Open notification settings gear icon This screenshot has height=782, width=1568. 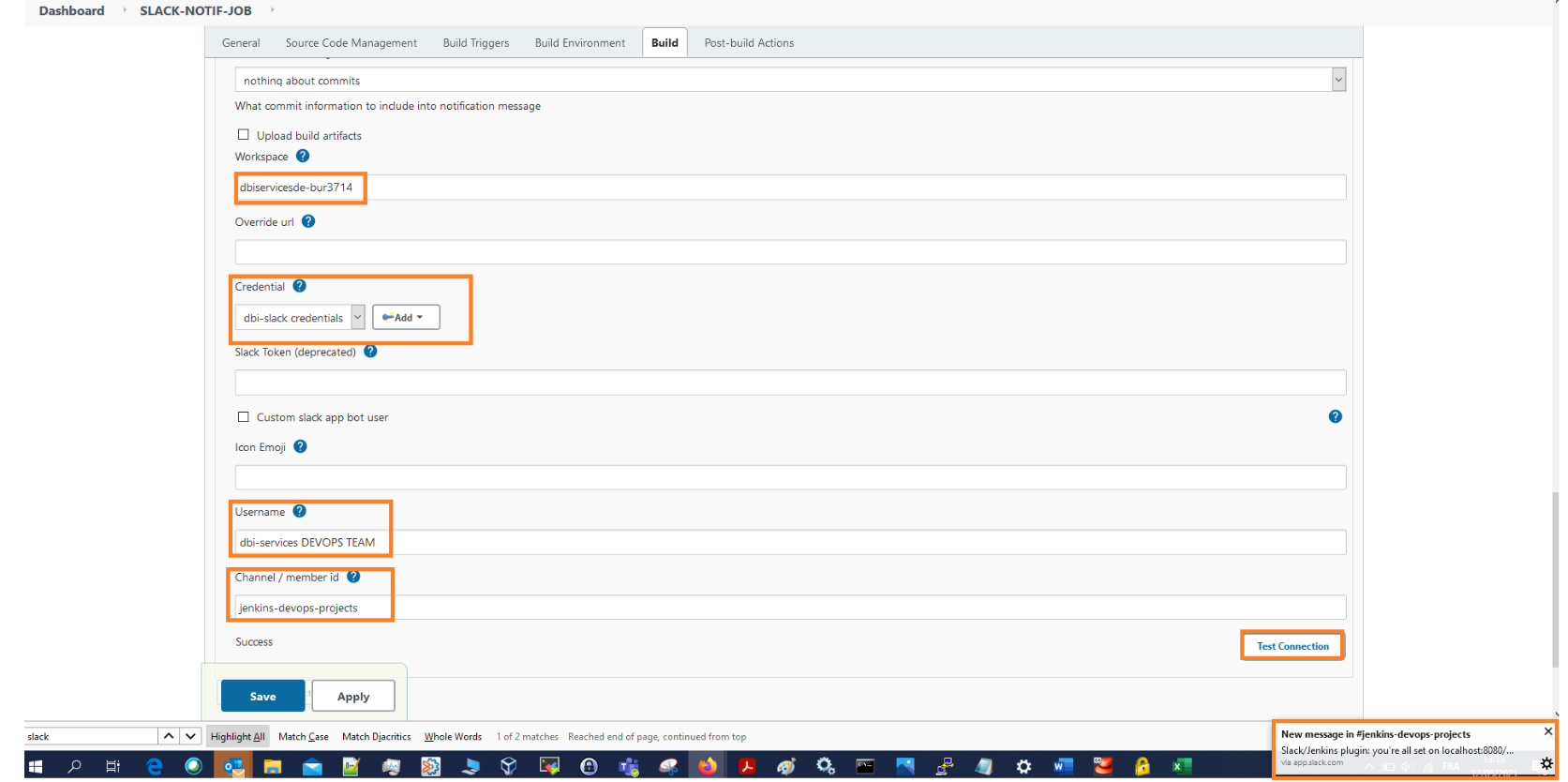click(1546, 763)
